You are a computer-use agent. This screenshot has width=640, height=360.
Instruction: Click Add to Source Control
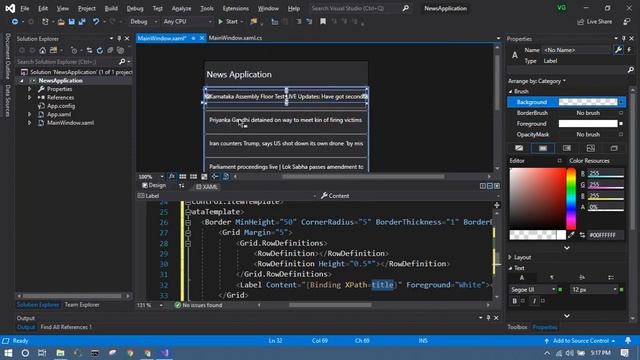pyautogui.click(x=580, y=340)
